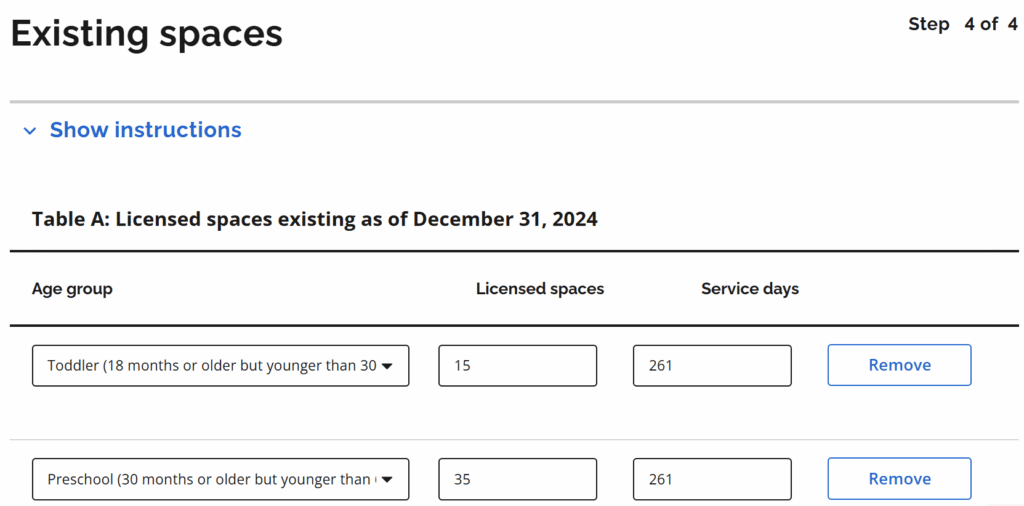Expand the Show instructions link

pos(145,130)
